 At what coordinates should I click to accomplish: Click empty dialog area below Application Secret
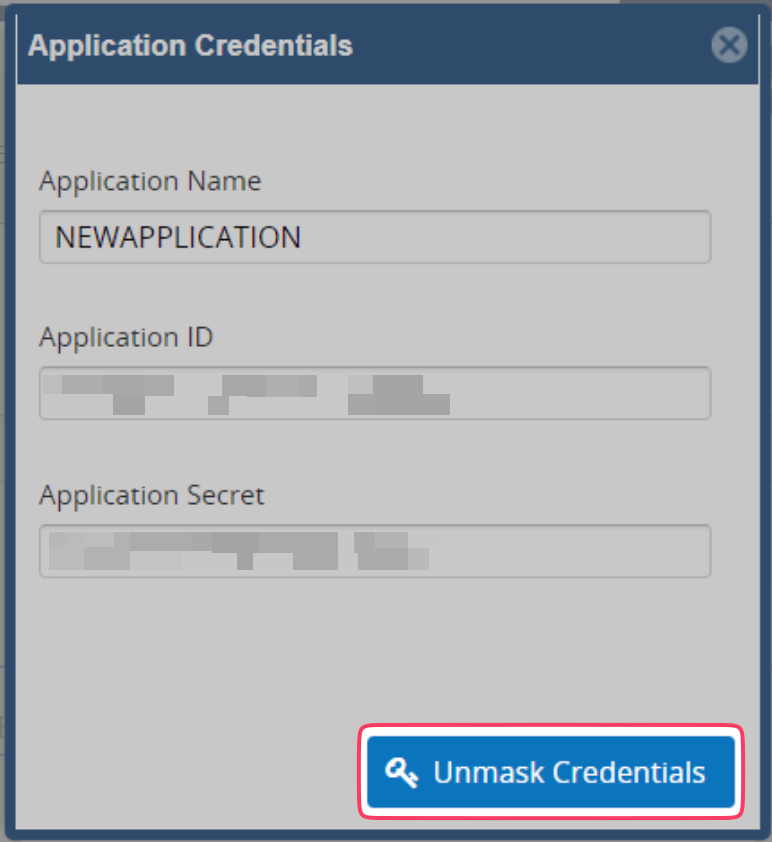(x=375, y=650)
